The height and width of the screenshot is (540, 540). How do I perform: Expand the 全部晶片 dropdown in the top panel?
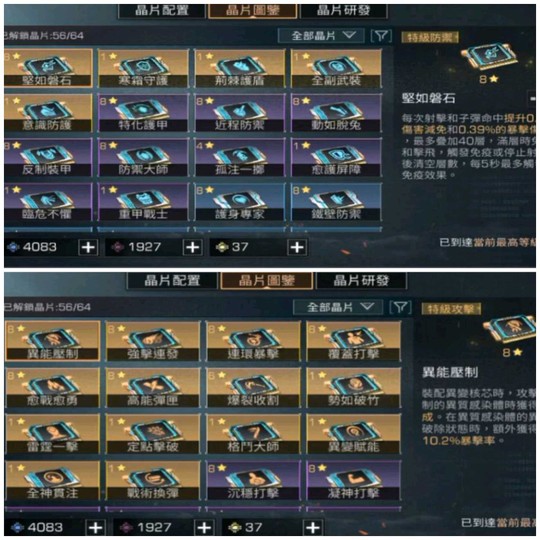point(321,35)
